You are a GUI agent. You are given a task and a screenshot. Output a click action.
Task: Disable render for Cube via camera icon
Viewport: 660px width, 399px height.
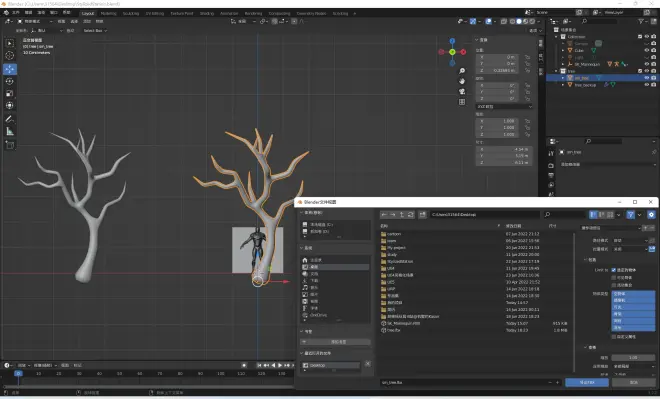[x=653, y=50]
